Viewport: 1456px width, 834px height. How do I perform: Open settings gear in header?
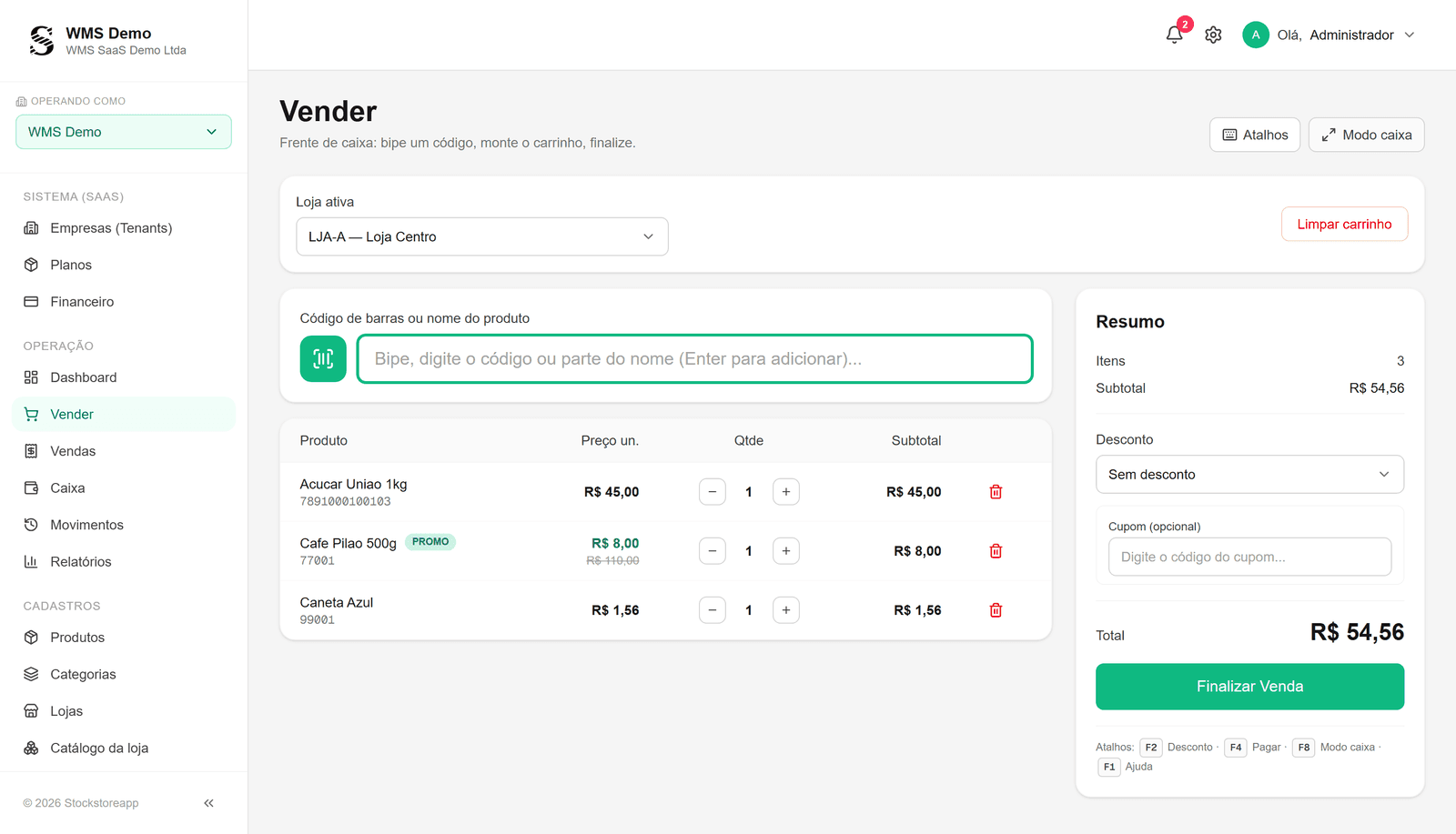[1213, 35]
